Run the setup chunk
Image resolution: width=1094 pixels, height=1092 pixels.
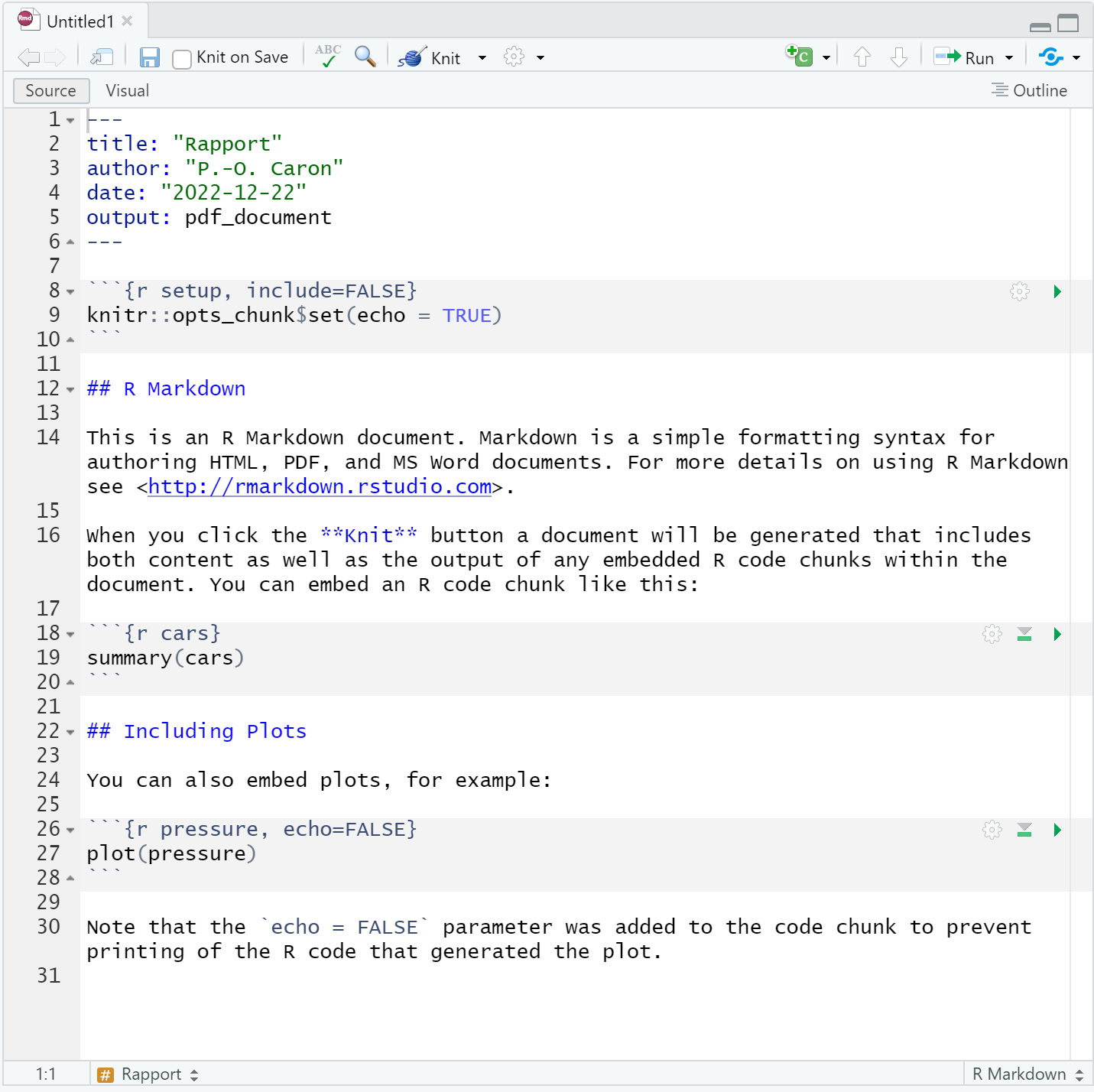point(1057,291)
